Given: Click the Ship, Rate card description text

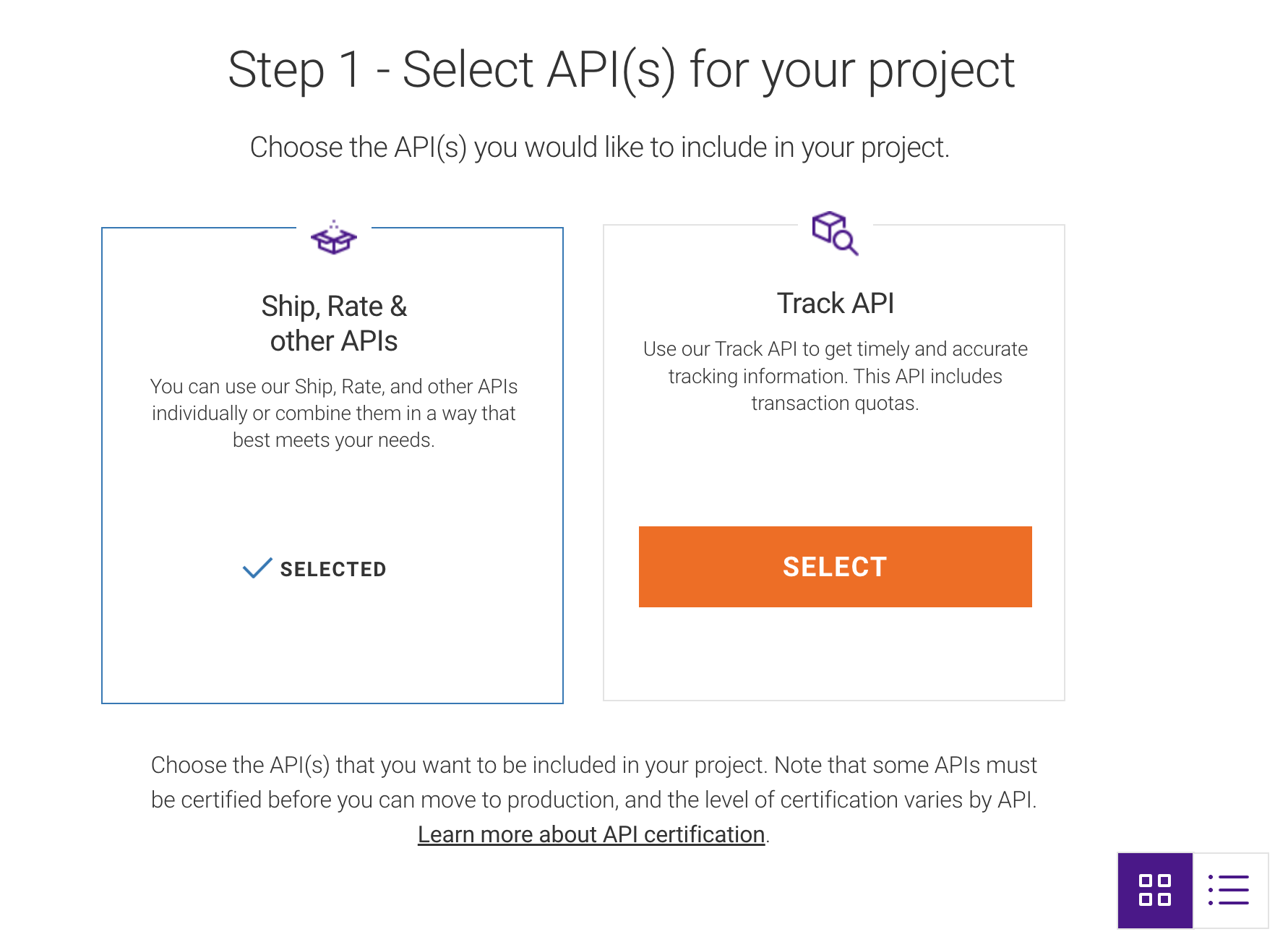Looking at the screenshot, I should (333, 413).
